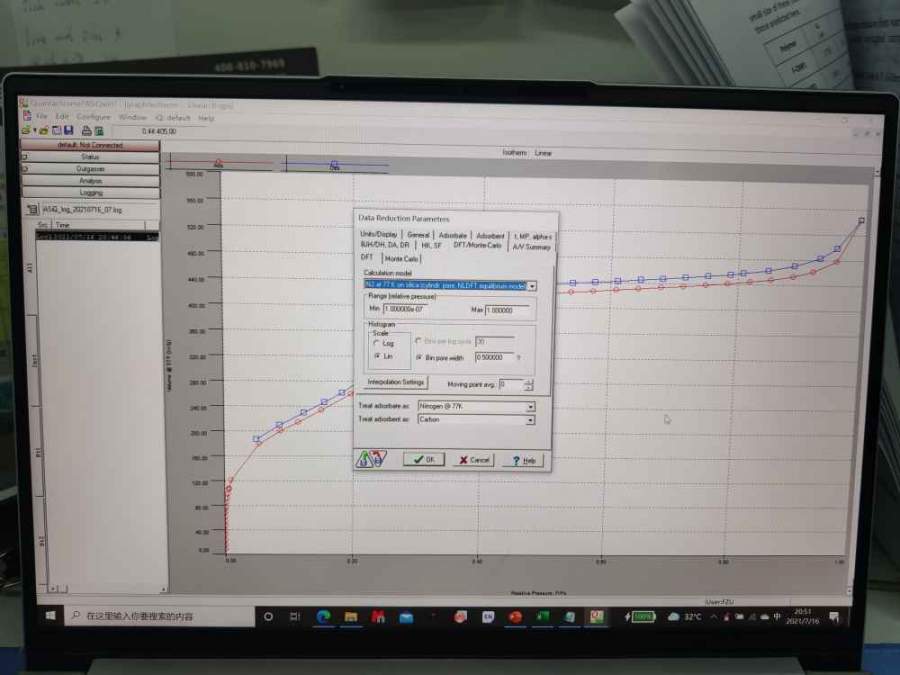Switch to the General tab
This screenshot has height=675, width=900.
click(418, 235)
